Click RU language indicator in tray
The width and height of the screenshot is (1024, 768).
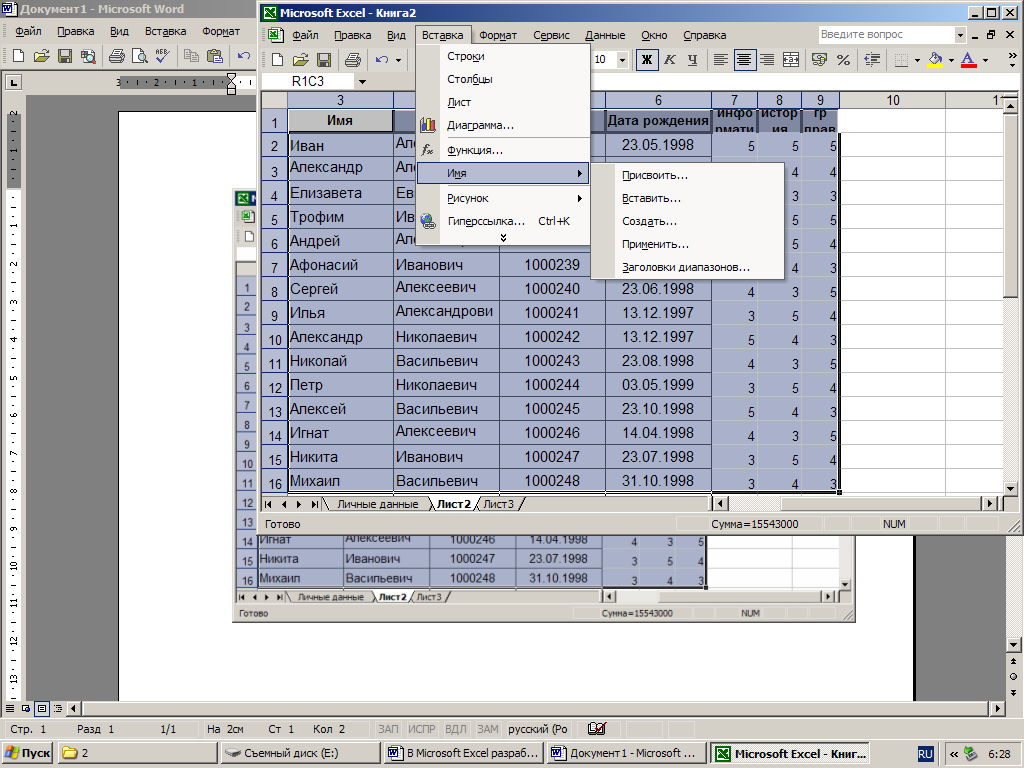925,754
